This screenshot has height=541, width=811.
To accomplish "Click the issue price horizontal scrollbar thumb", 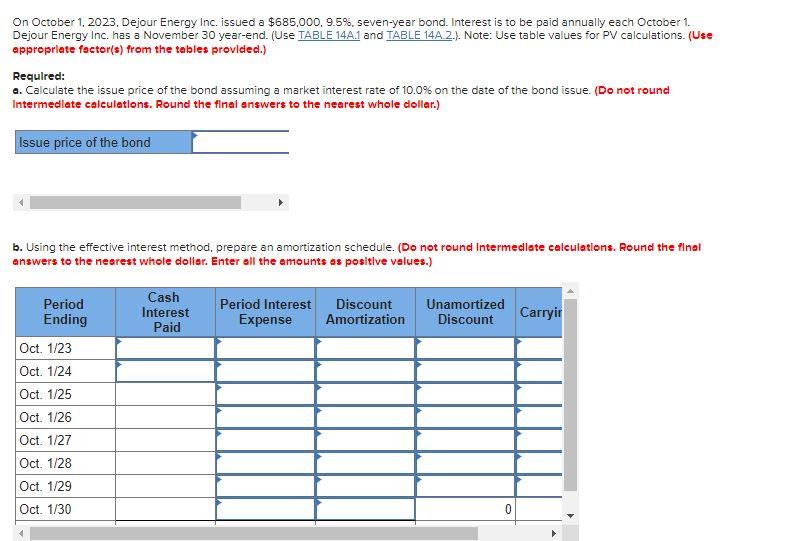I will click(x=135, y=202).
